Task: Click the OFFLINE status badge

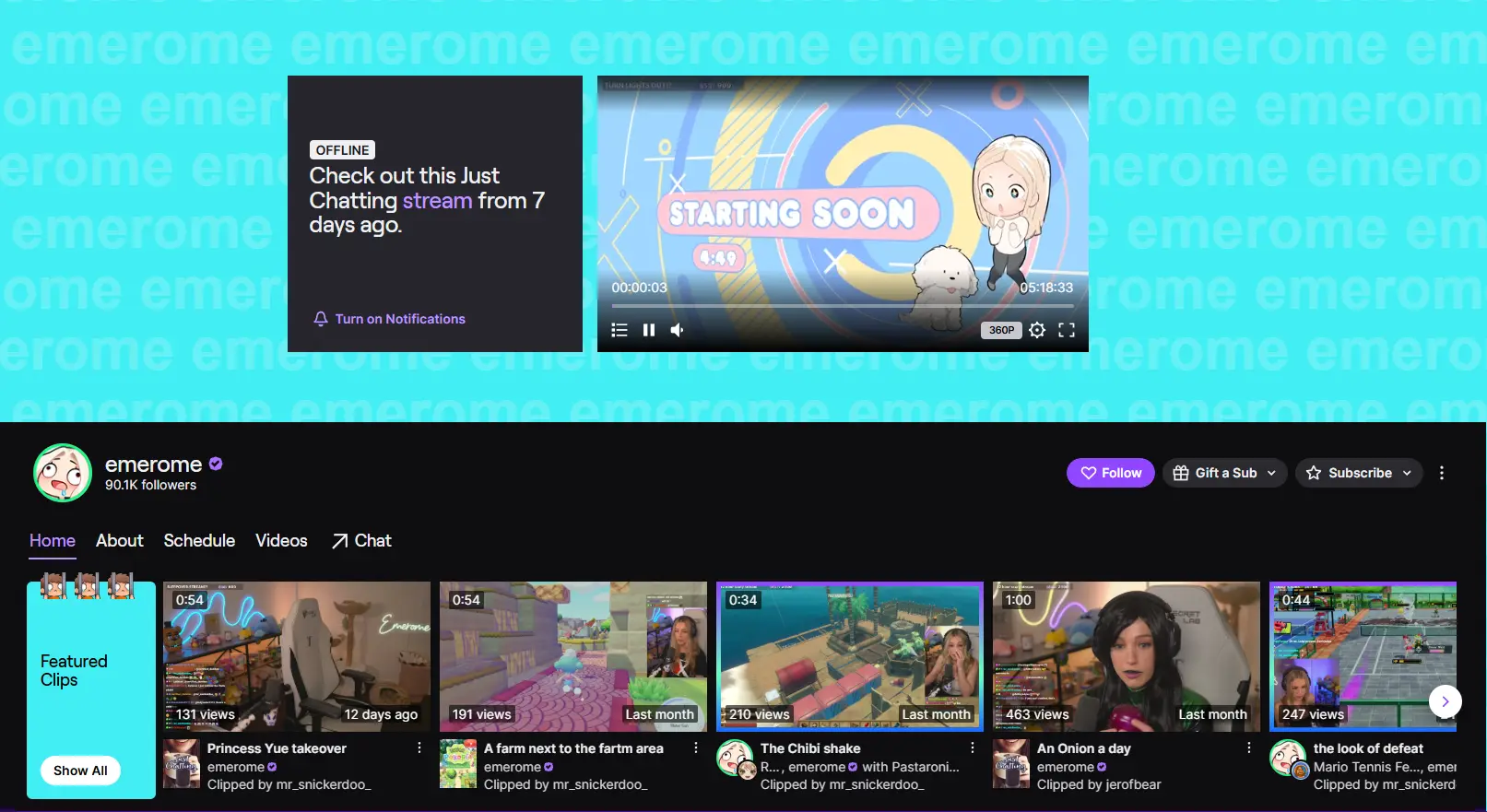Action: tap(342, 150)
